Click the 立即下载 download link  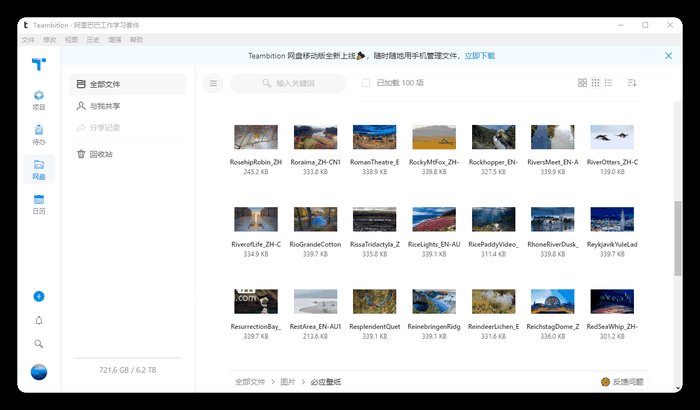(x=480, y=56)
